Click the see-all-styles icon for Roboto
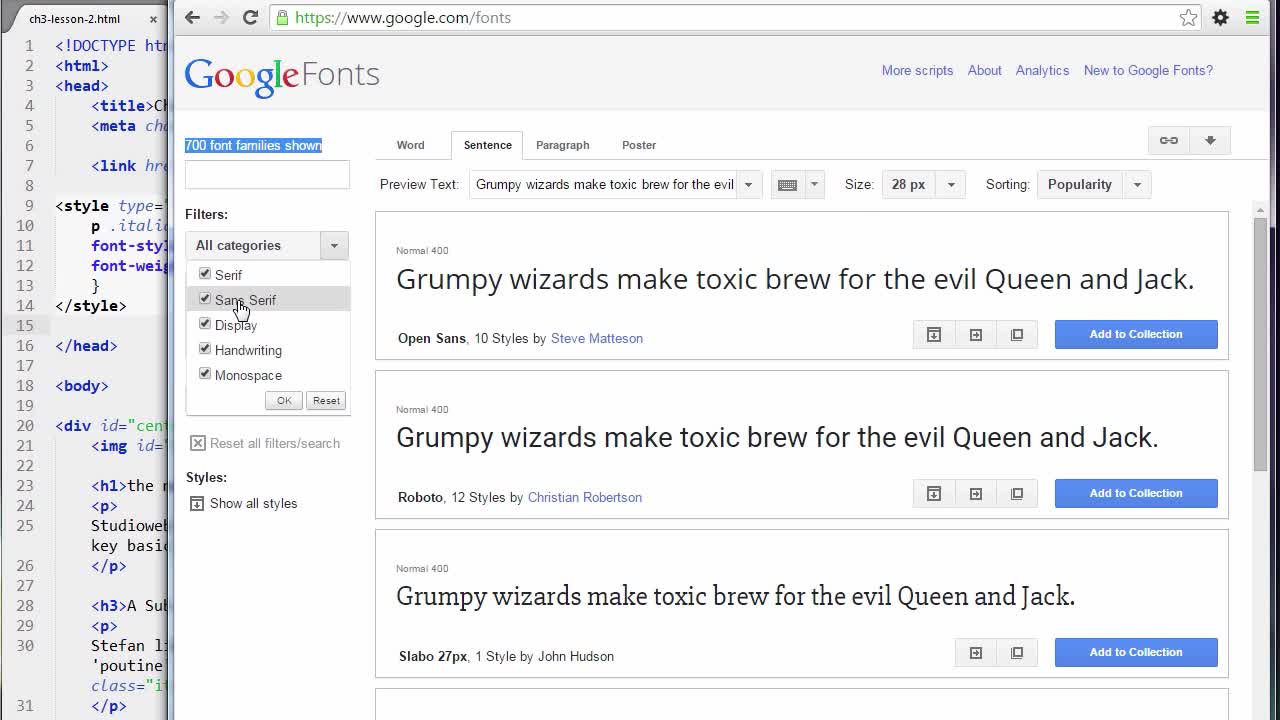This screenshot has height=720, width=1280. 934,494
